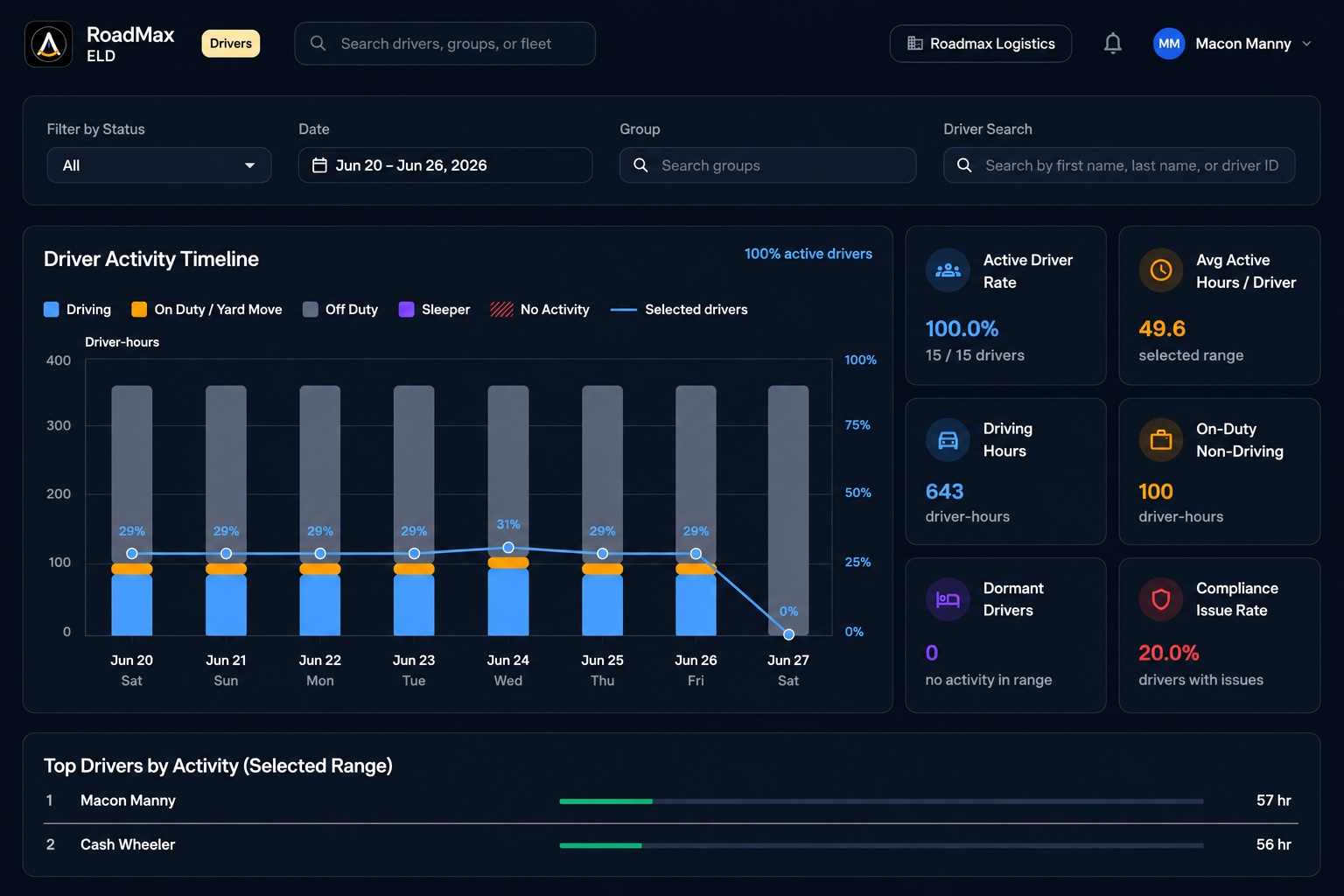Click the 49.6 average hours value
This screenshot has width=1344, height=896.
(1162, 329)
